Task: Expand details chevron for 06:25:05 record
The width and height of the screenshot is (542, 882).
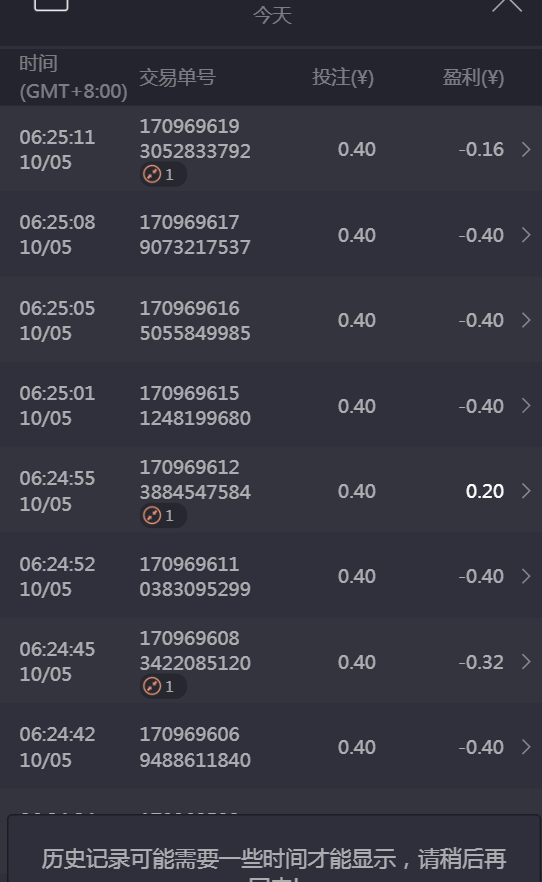Action: (x=526, y=321)
